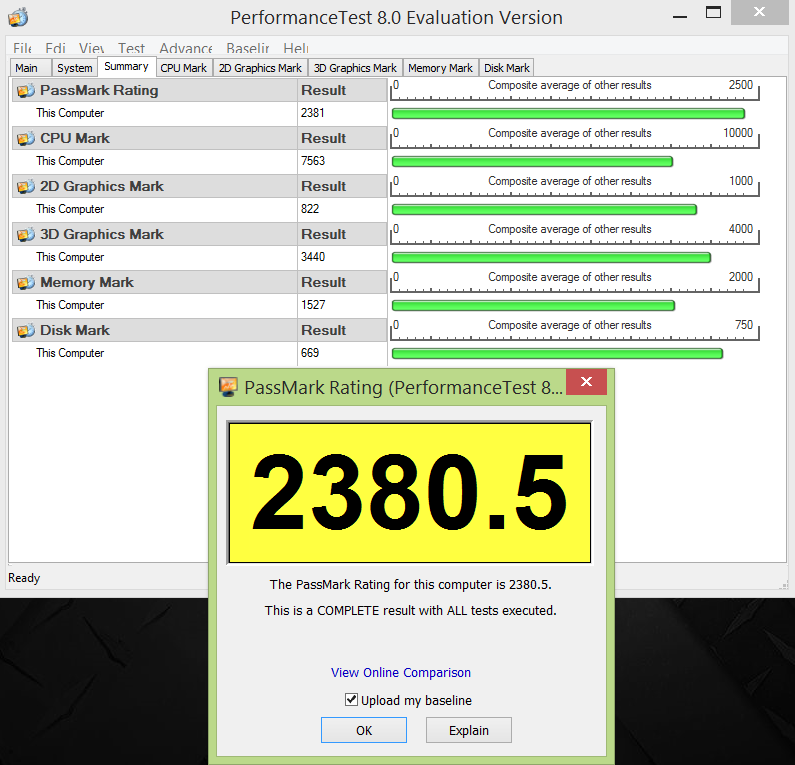Click This Computer under CPU Mark
The width and height of the screenshot is (795, 765).
(x=70, y=161)
